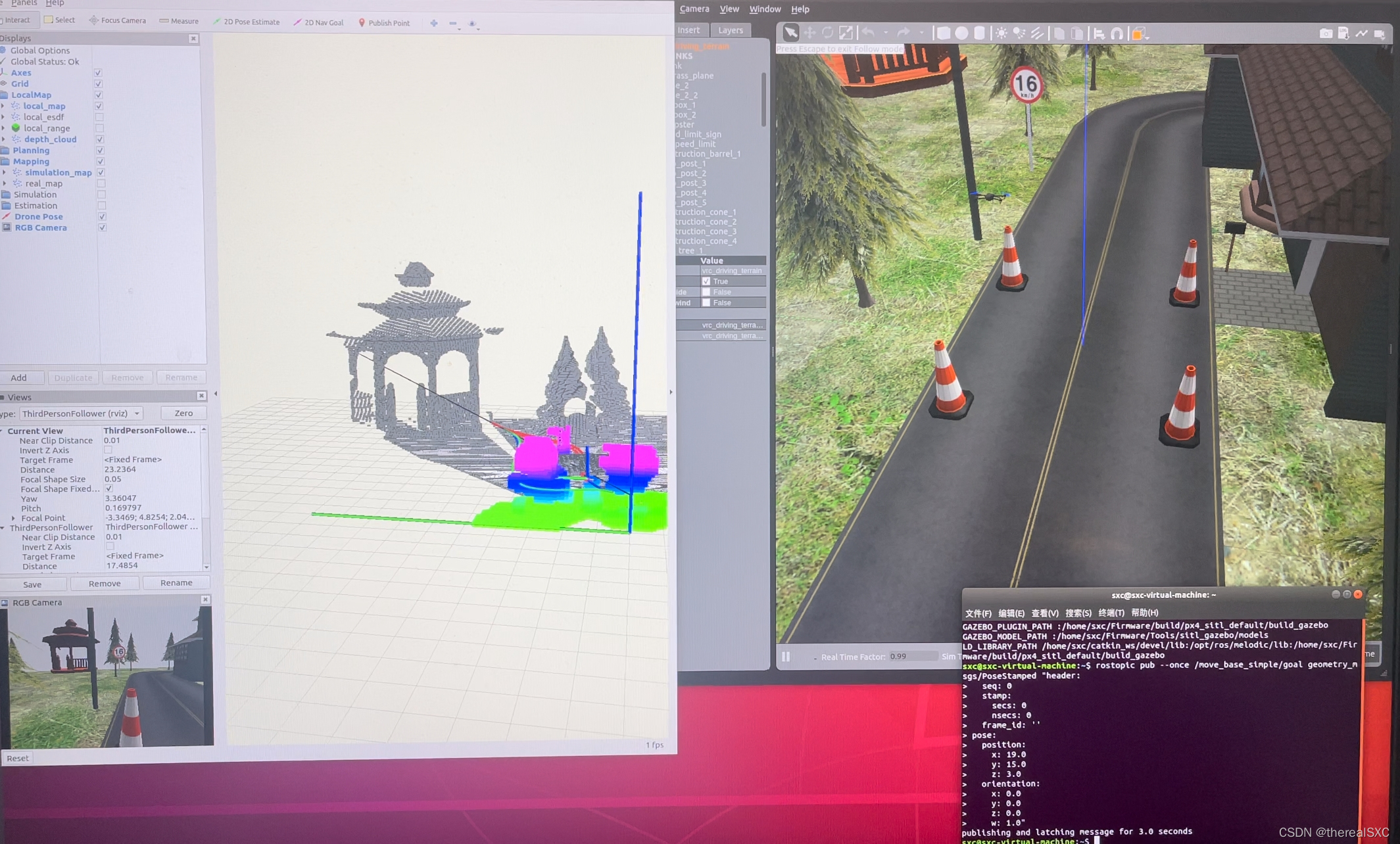
Task: Open ThirdPersonFollower view type dropdown
Action: 80,413
